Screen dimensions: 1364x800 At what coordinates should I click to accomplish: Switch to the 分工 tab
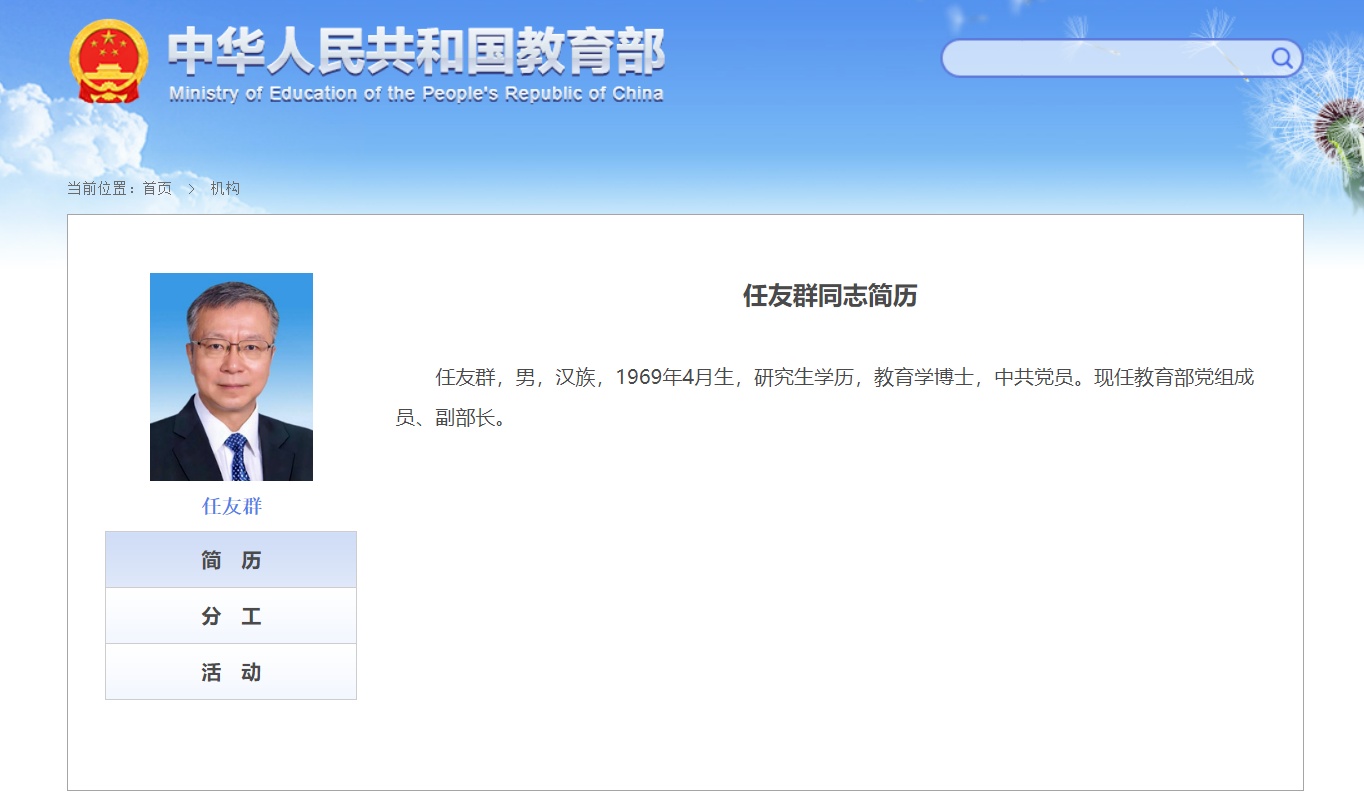[231, 616]
